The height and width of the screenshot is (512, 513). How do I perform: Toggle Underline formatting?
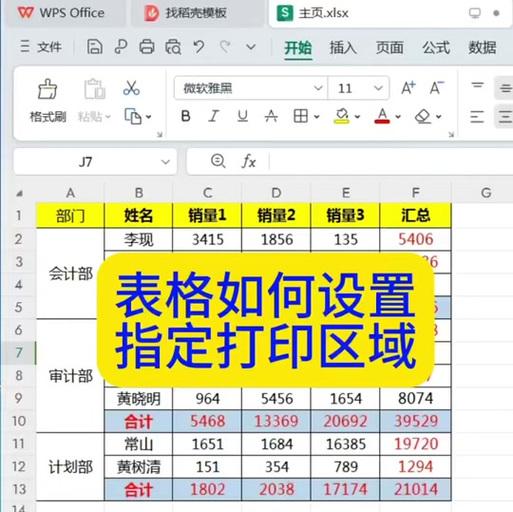(x=242, y=116)
